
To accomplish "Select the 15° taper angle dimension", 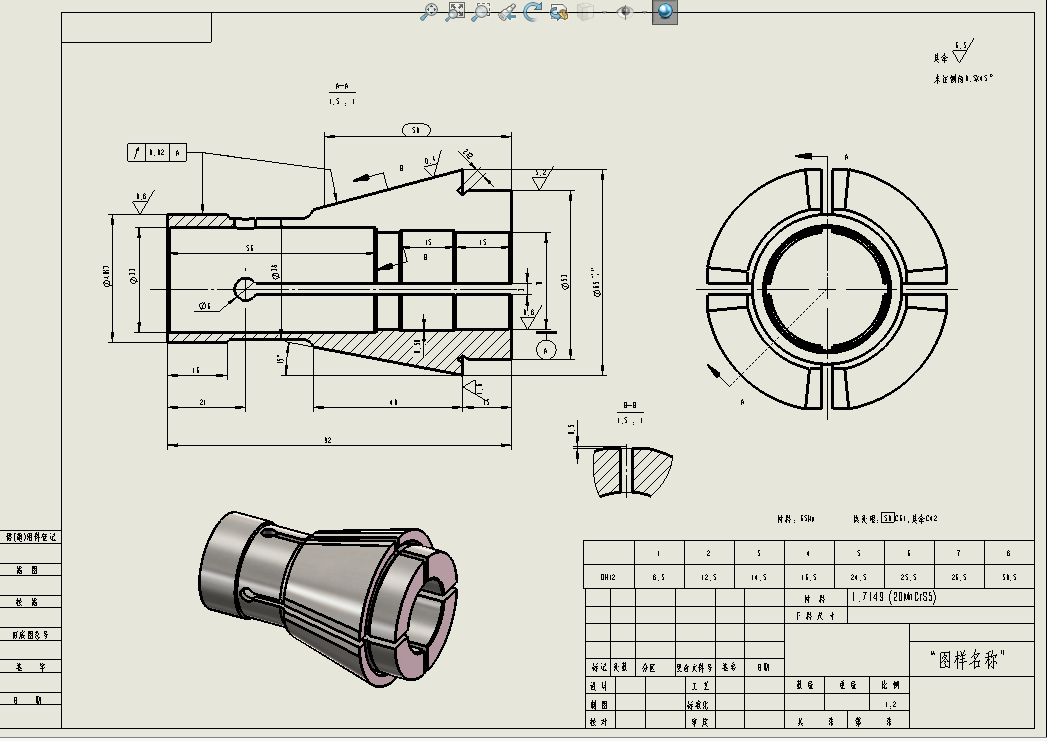I will [x=280, y=358].
